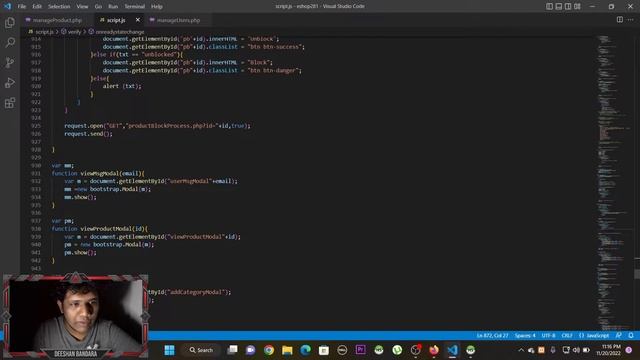Open the Source Control view
640x360 pixels.
click(x=10, y=62)
